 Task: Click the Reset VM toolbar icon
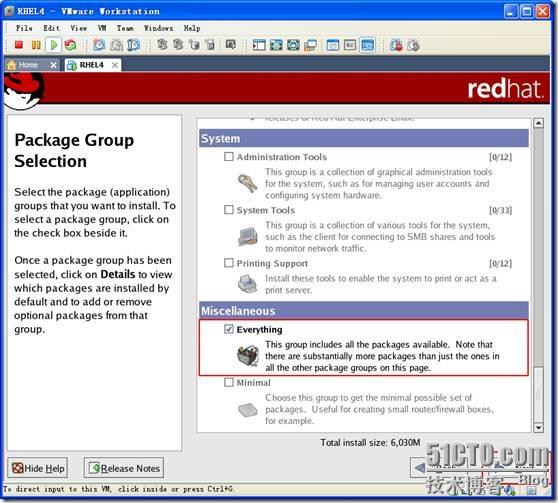70,45
